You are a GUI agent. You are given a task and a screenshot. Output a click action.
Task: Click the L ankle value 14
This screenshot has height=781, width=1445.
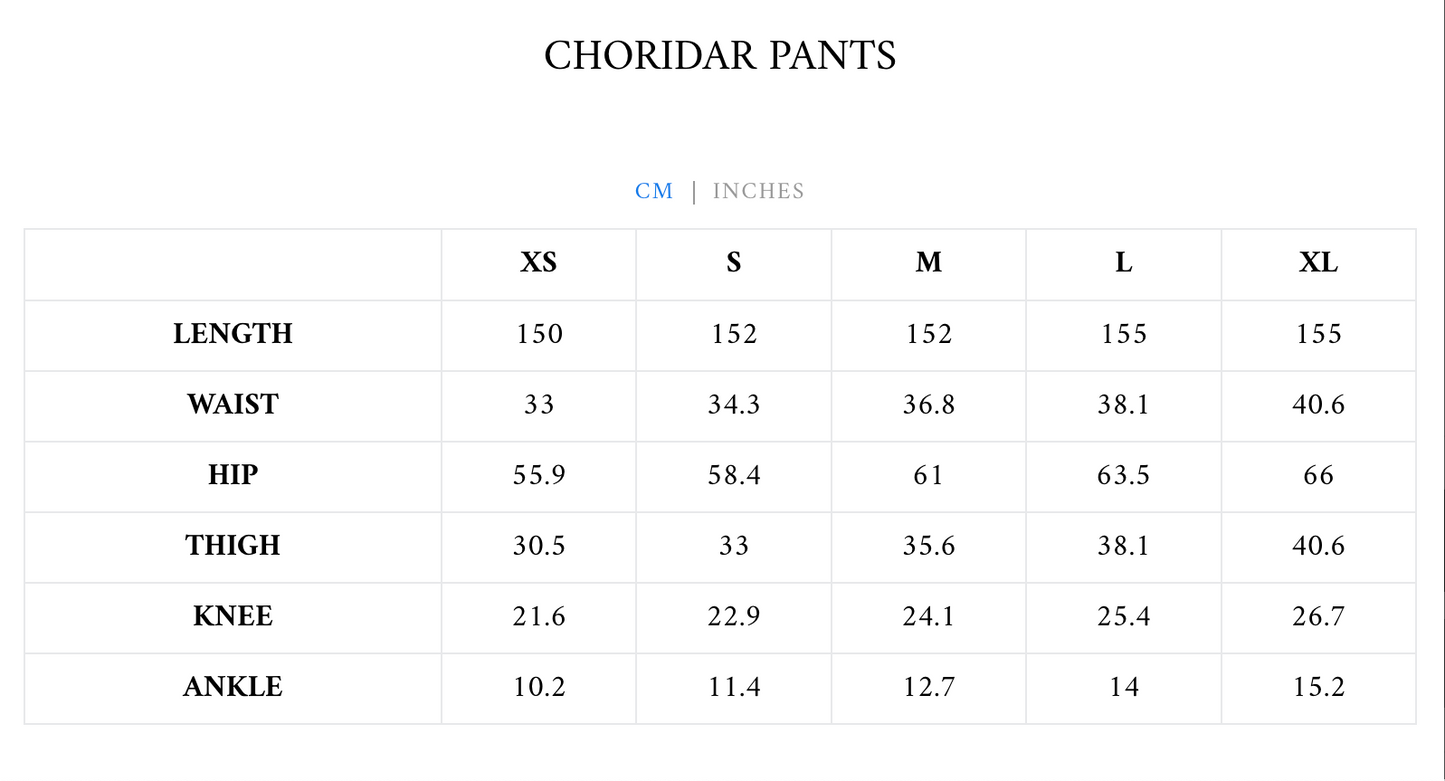coord(1123,687)
